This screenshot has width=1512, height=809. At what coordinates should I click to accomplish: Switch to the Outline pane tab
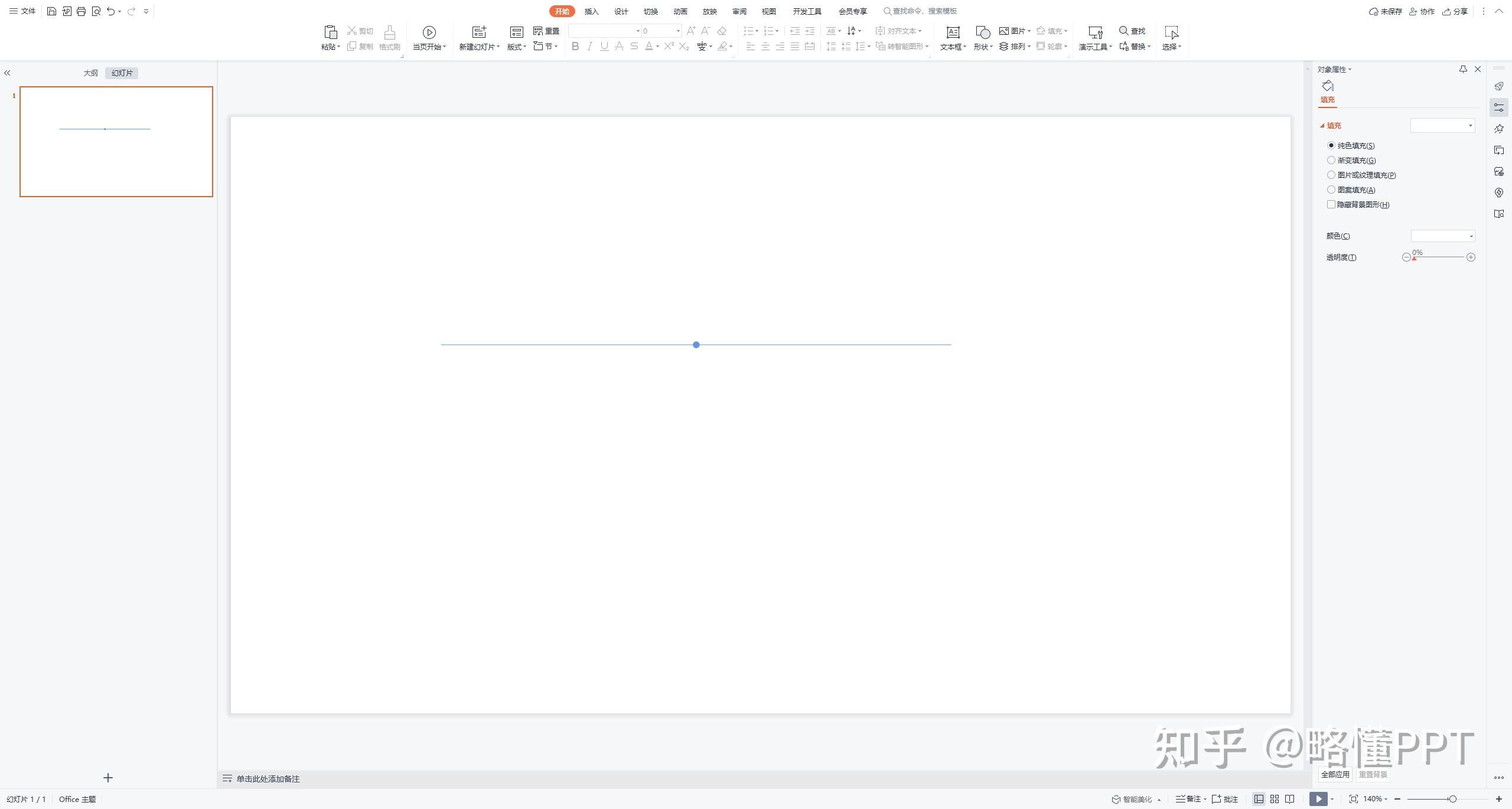point(90,73)
